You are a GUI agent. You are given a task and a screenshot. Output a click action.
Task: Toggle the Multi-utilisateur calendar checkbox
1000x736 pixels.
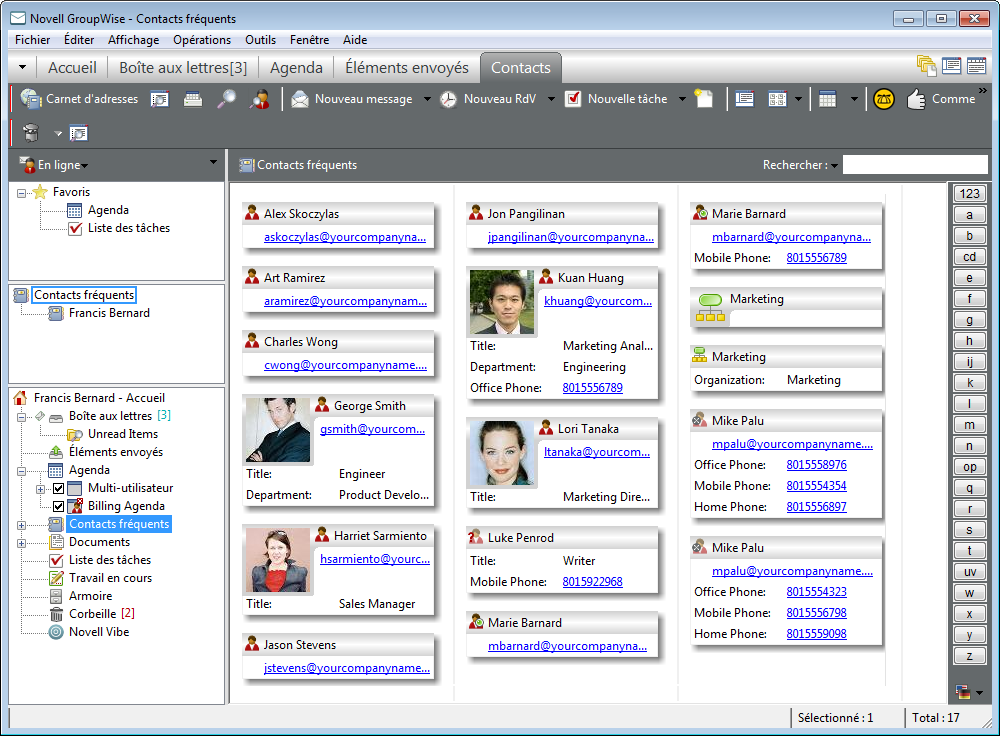pos(58,488)
